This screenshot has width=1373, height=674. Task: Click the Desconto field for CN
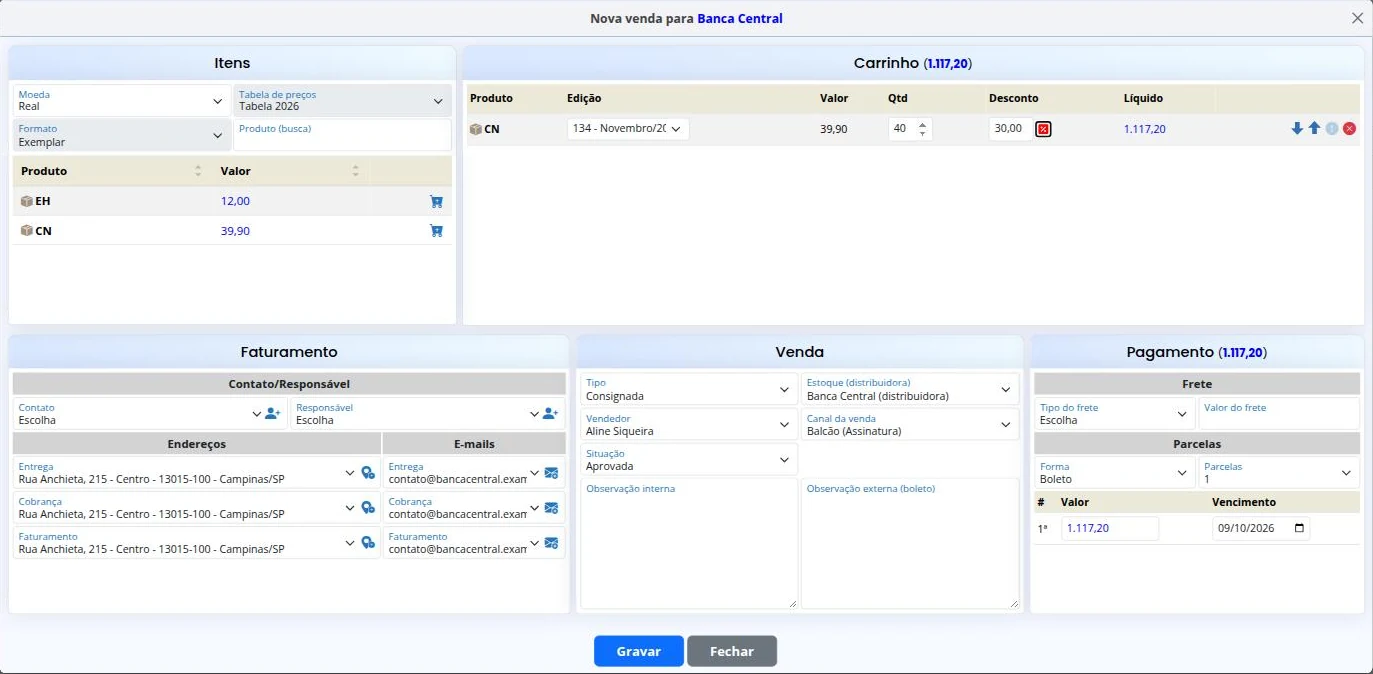[1010, 129]
